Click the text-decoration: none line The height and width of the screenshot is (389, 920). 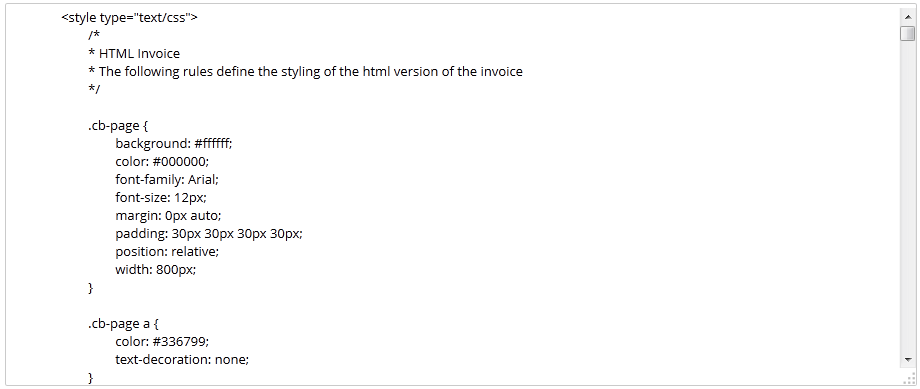182,360
